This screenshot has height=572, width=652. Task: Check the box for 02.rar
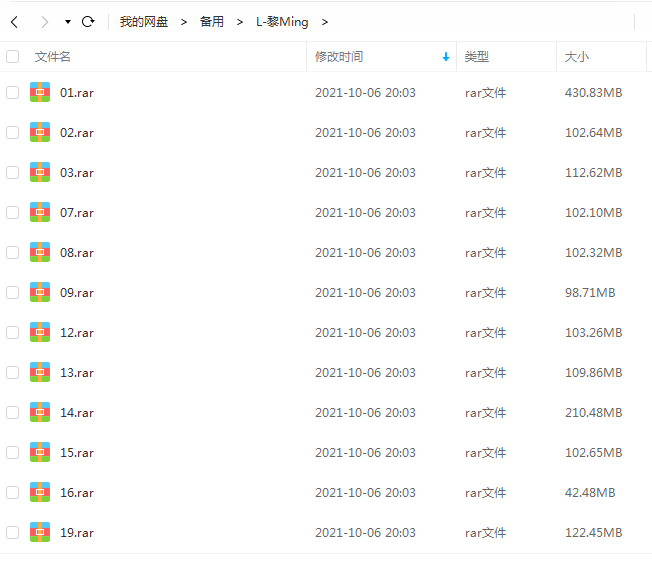point(12,132)
